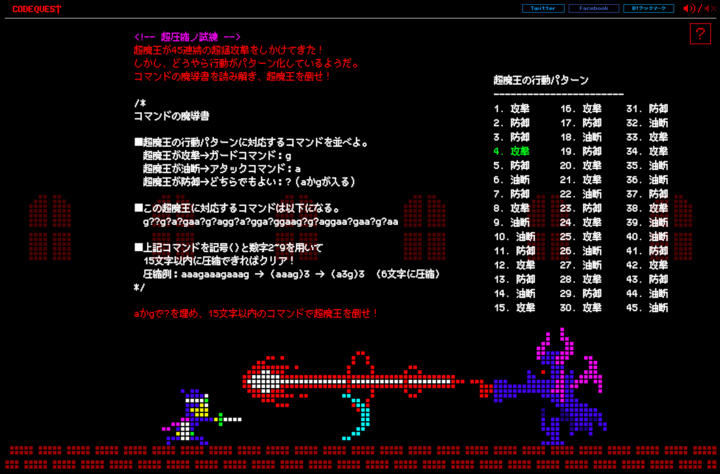Click the line 超魔王が防御→どちらでもよい

[249, 182]
